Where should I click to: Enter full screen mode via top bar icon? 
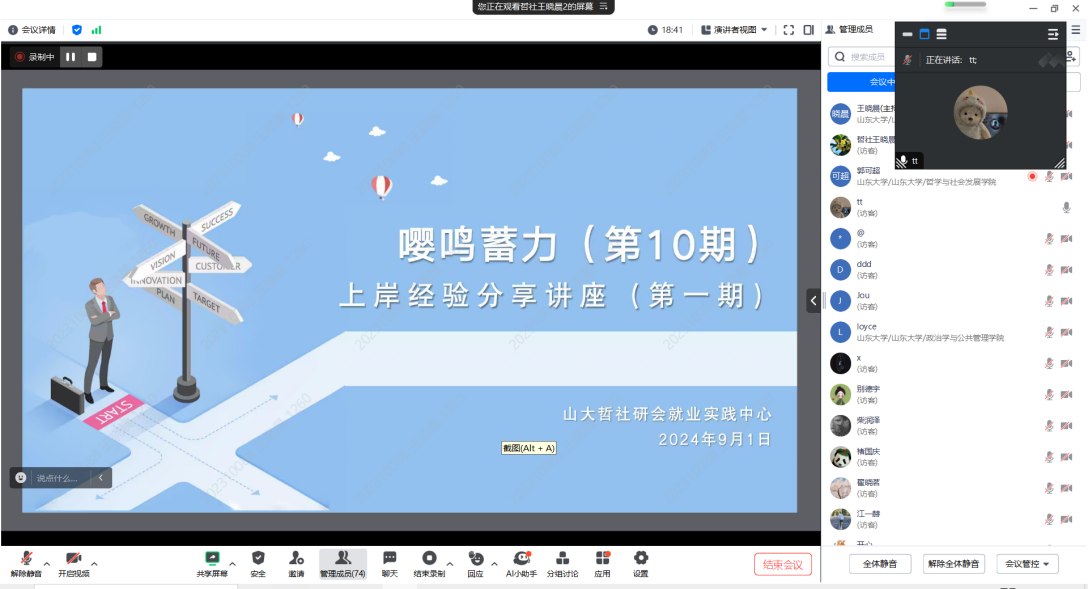(788, 30)
